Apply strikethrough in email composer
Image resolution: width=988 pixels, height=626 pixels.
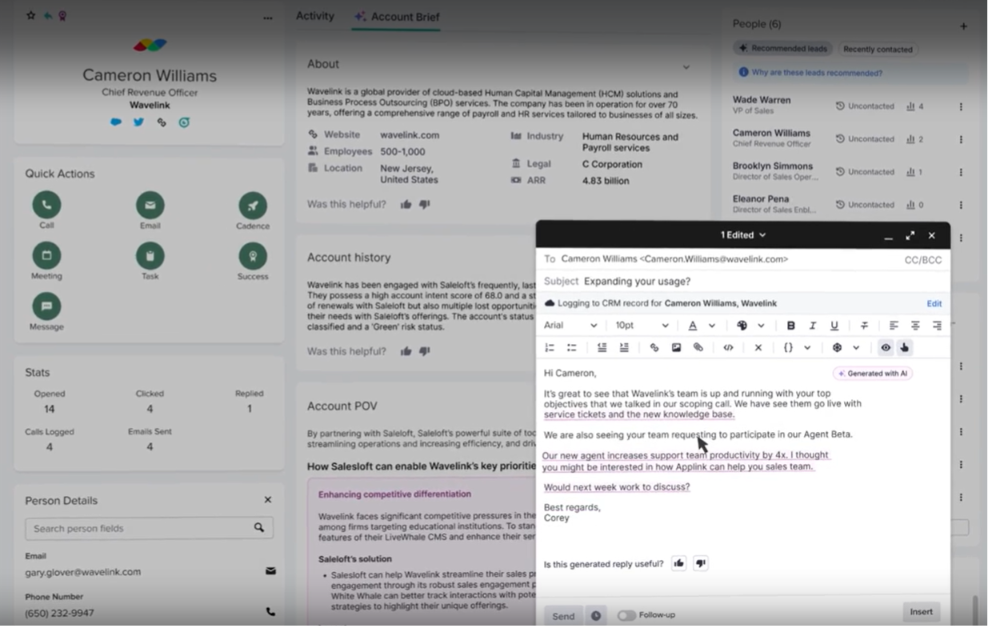(x=864, y=325)
